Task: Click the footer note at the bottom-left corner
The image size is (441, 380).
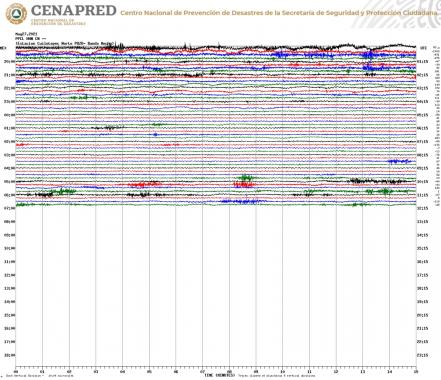Action: [39, 376]
